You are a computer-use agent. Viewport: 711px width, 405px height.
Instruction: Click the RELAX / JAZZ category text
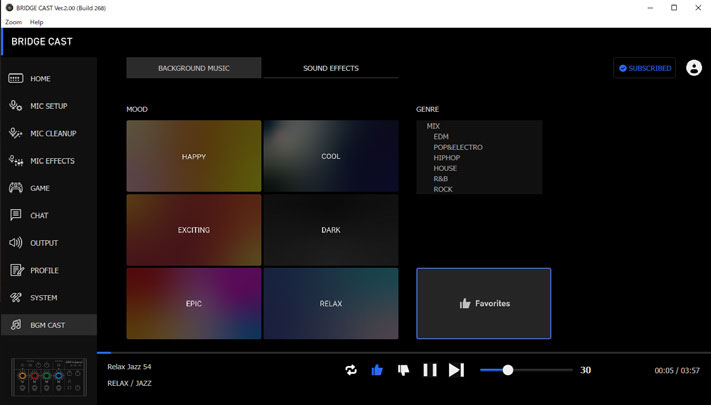pos(129,383)
